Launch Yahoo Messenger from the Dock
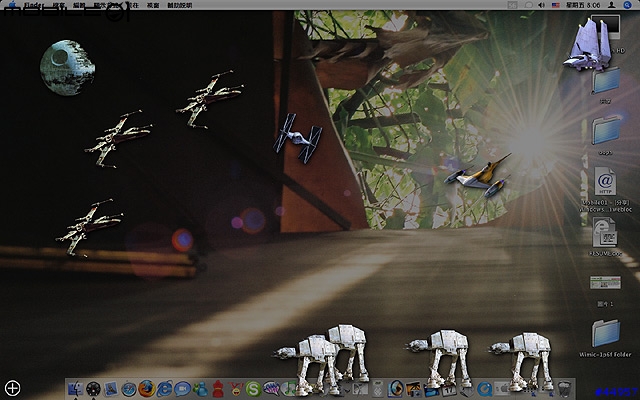This screenshot has width=640, height=400. (236, 389)
